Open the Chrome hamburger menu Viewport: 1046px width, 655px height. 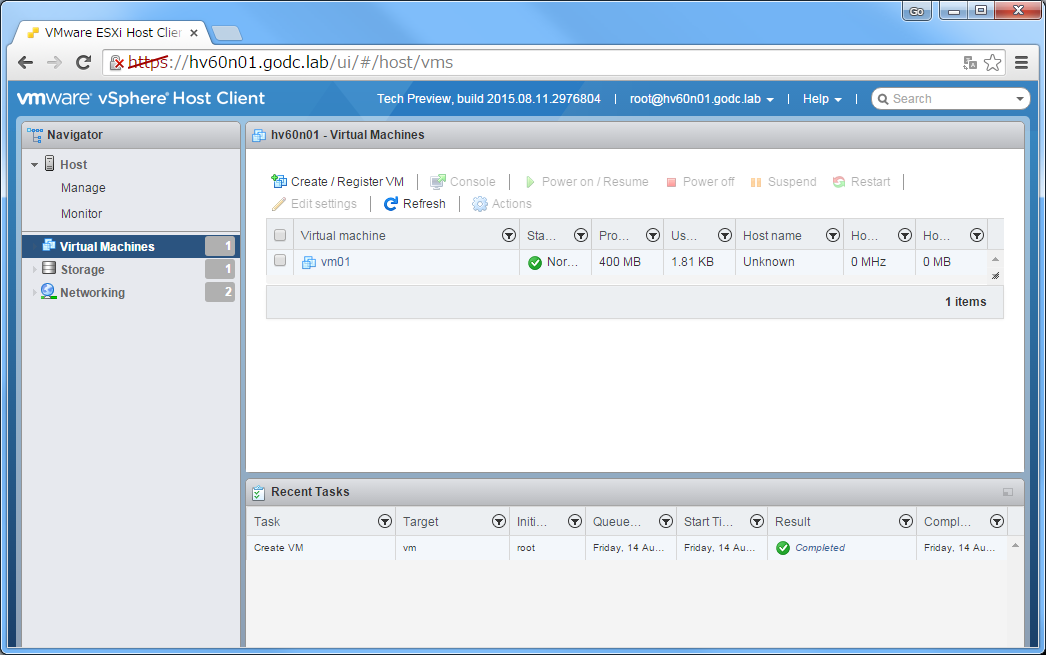pyautogui.click(x=1021, y=63)
